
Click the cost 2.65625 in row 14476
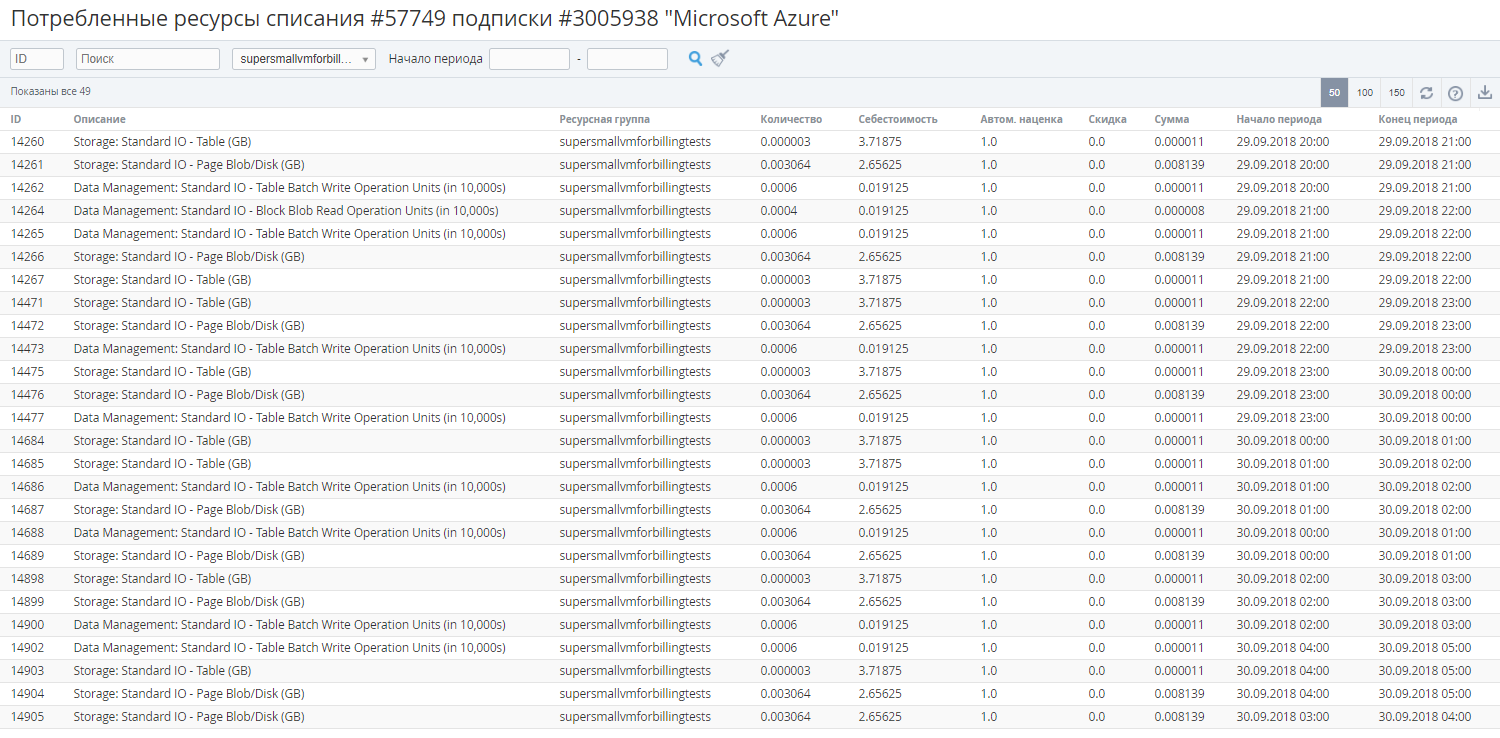pyautogui.click(x=880, y=395)
